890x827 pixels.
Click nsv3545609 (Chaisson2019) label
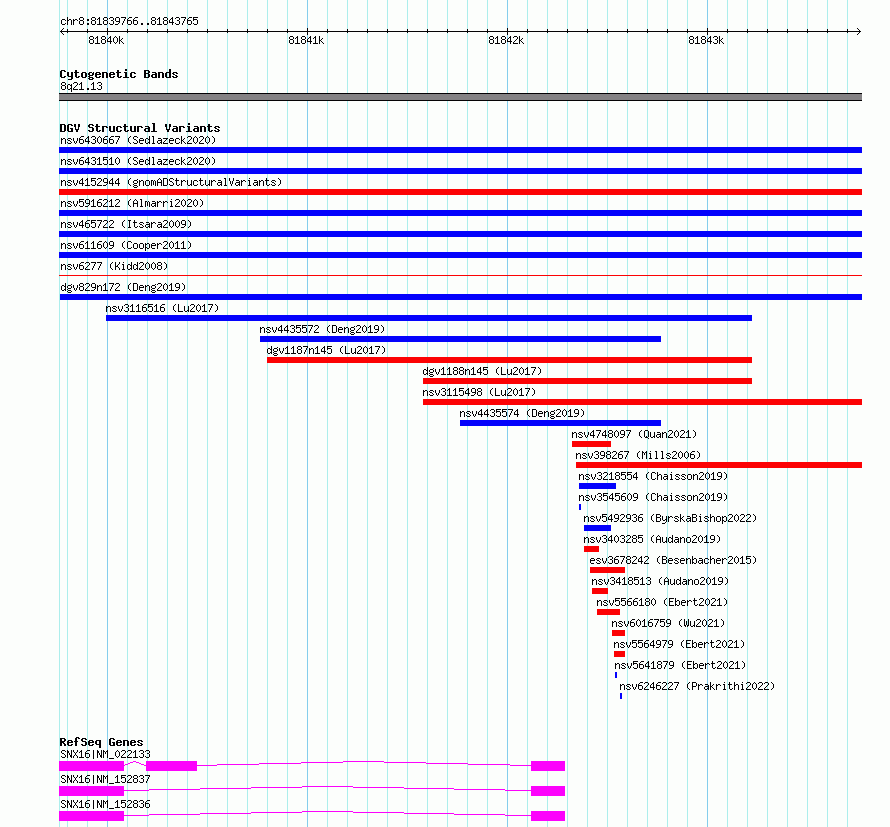[653, 497]
